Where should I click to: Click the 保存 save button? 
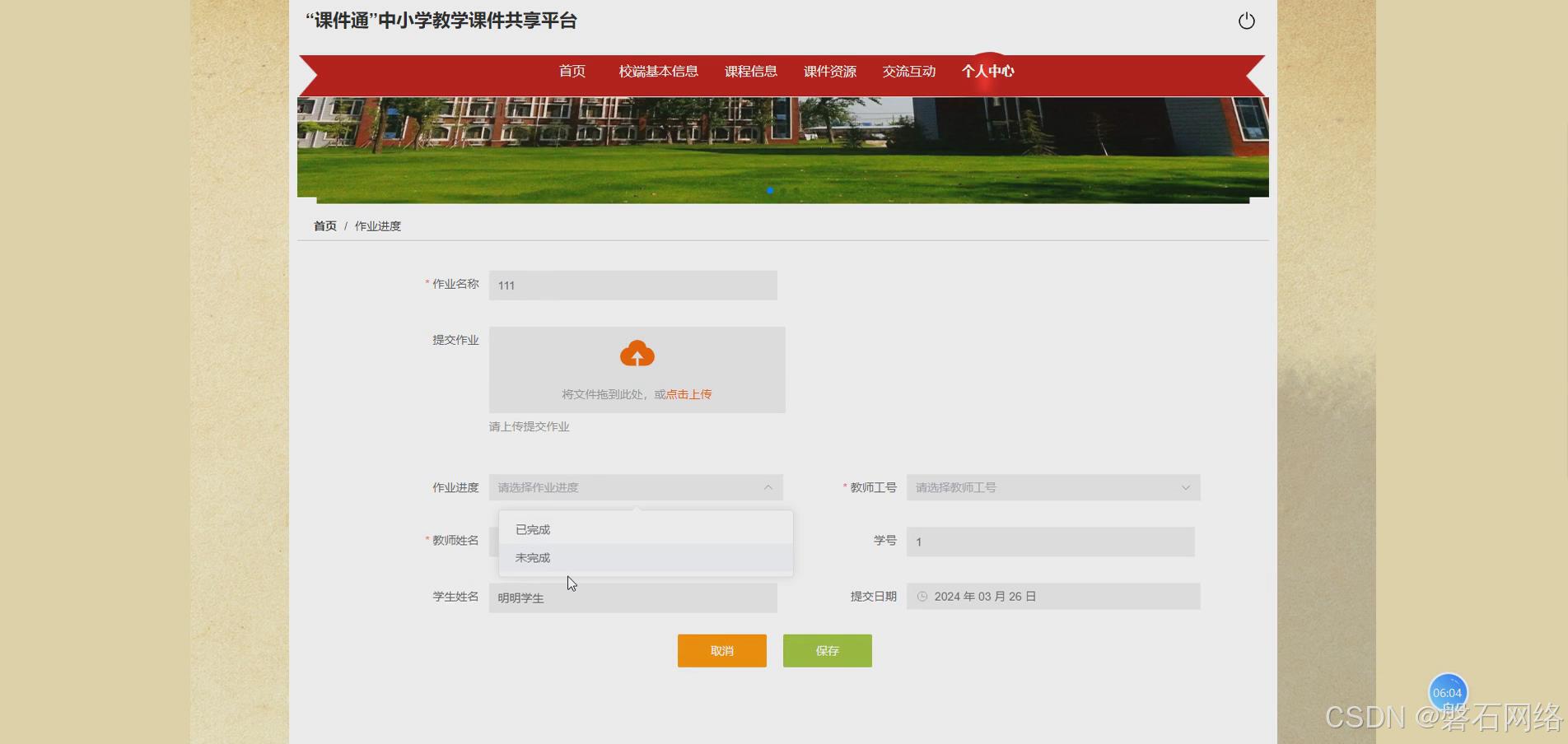click(x=827, y=650)
